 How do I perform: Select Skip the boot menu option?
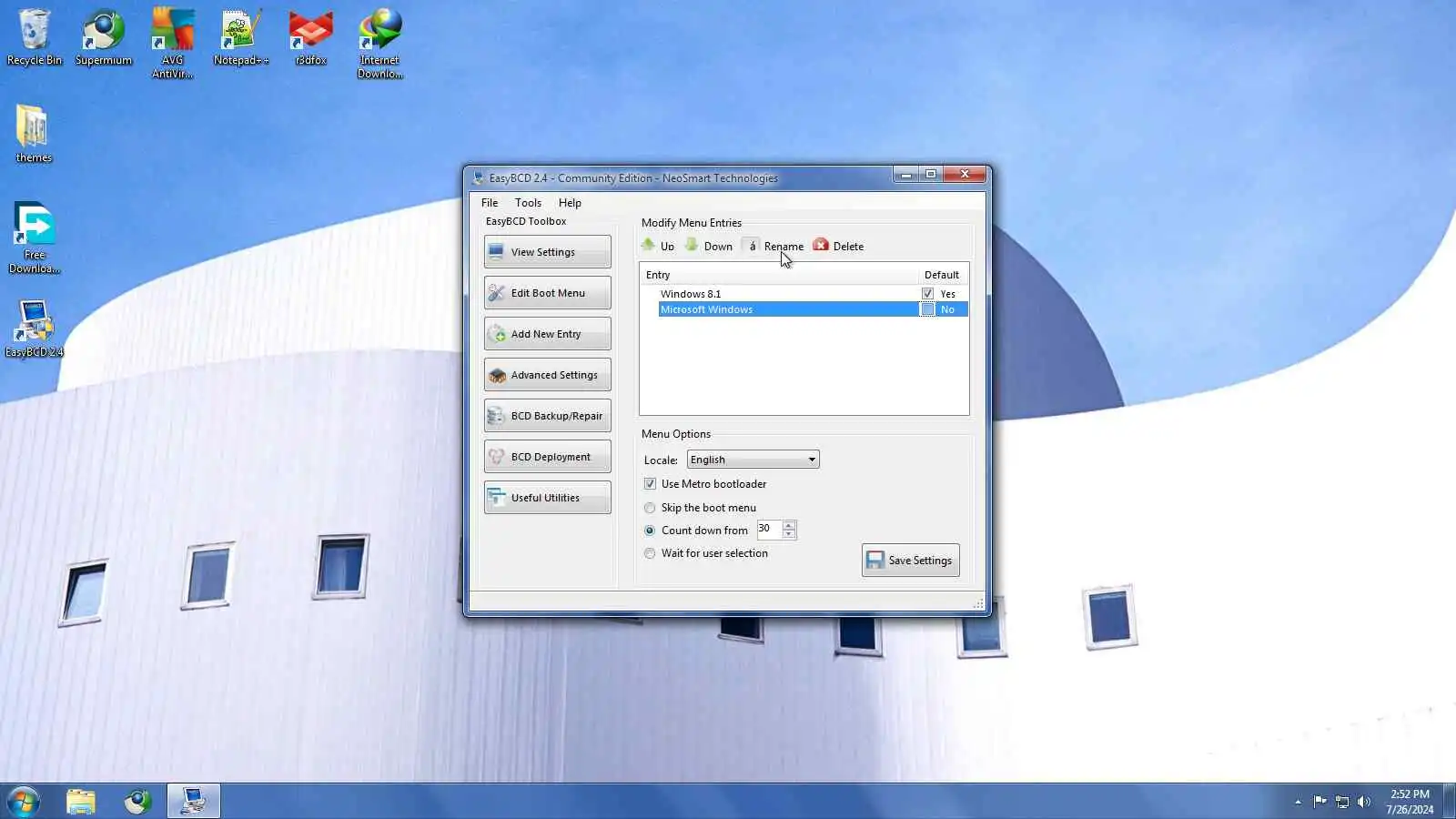[650, 508]
